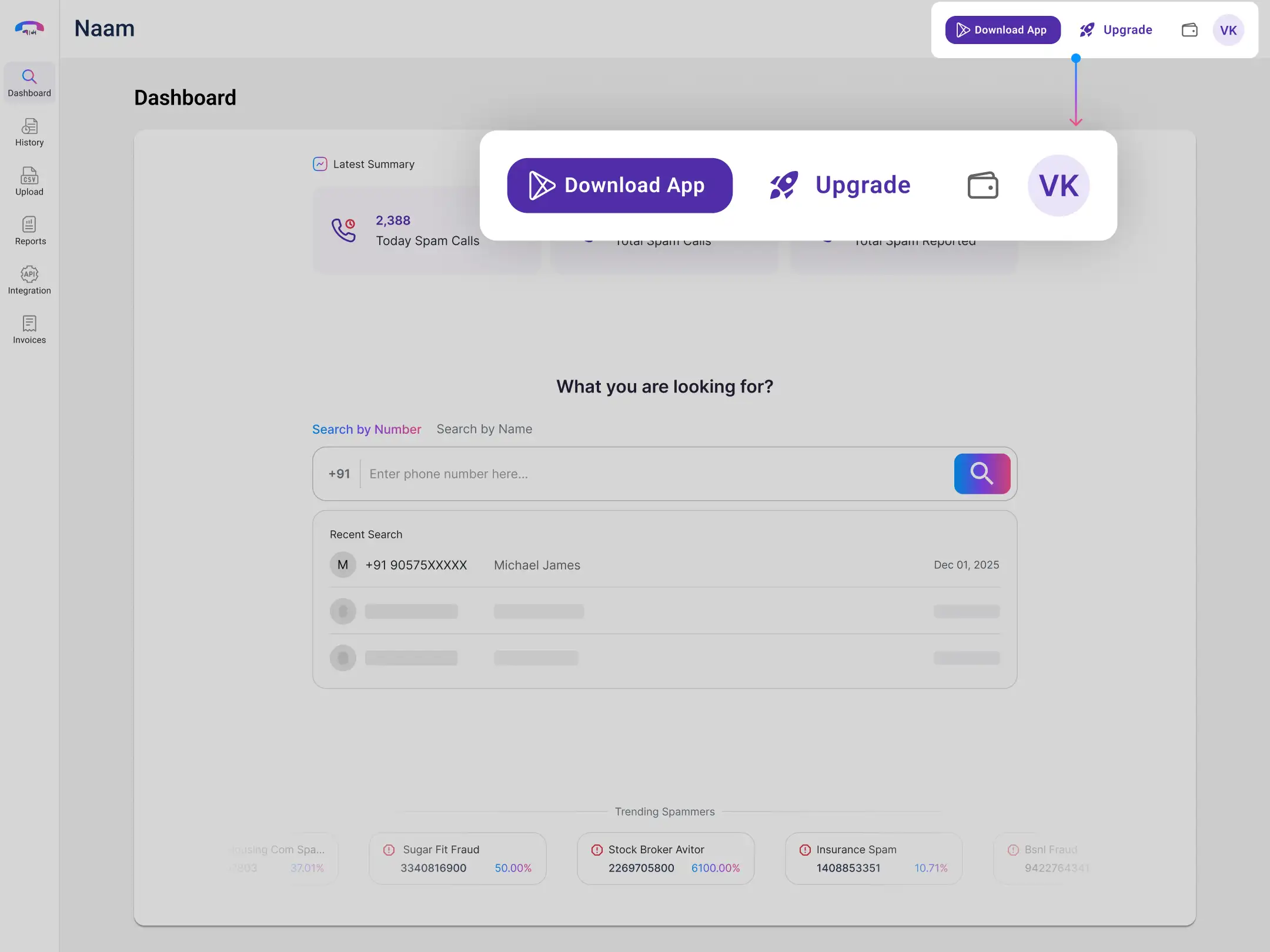Open the VK profile avatar menu

coord(1228,30)
